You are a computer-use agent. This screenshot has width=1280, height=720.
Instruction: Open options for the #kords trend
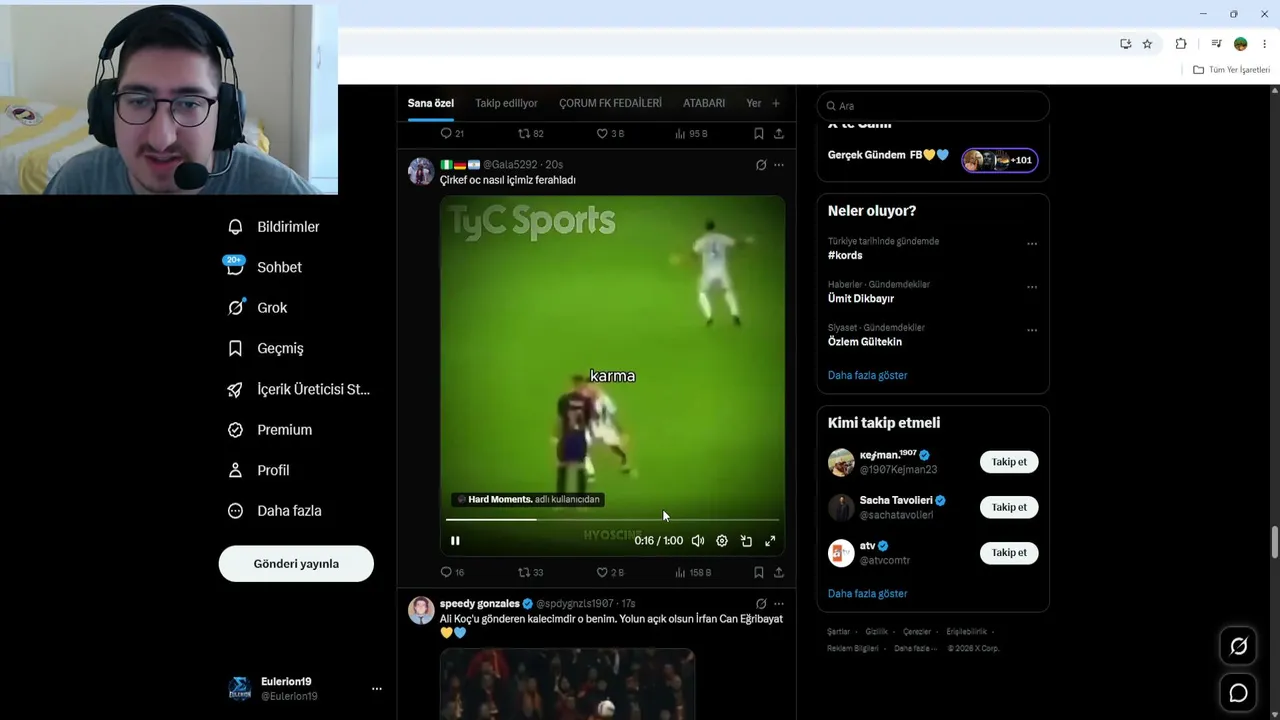point(1032,244)
